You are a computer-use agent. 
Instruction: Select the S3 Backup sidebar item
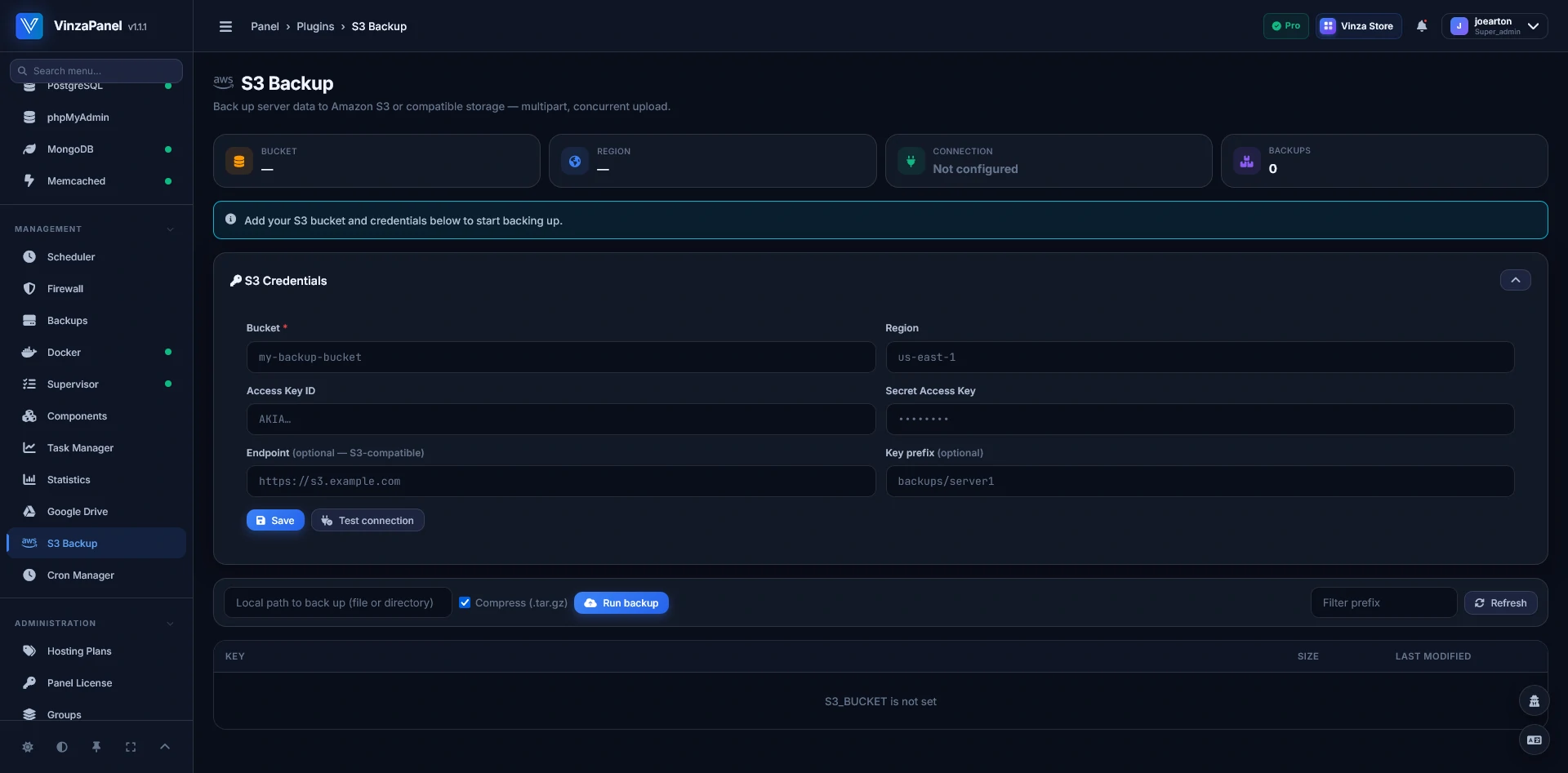[96, 544]
